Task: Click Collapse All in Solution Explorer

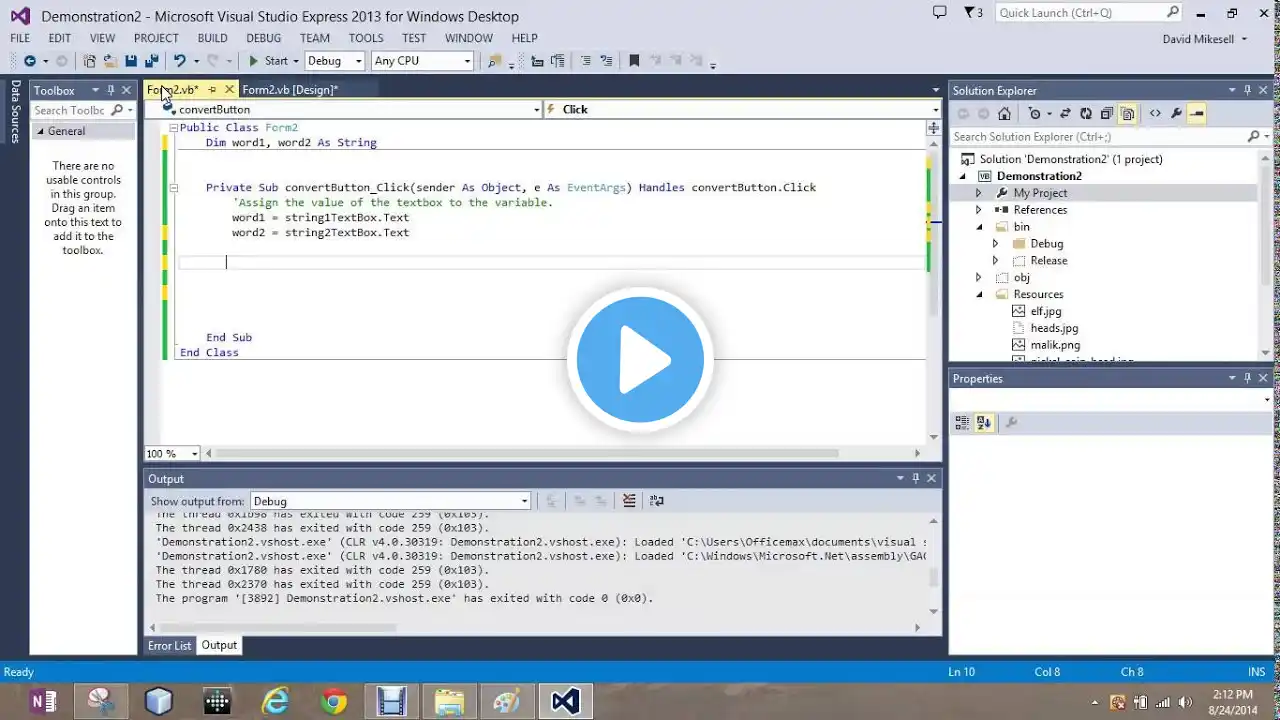Action: tap(1106, 114)
